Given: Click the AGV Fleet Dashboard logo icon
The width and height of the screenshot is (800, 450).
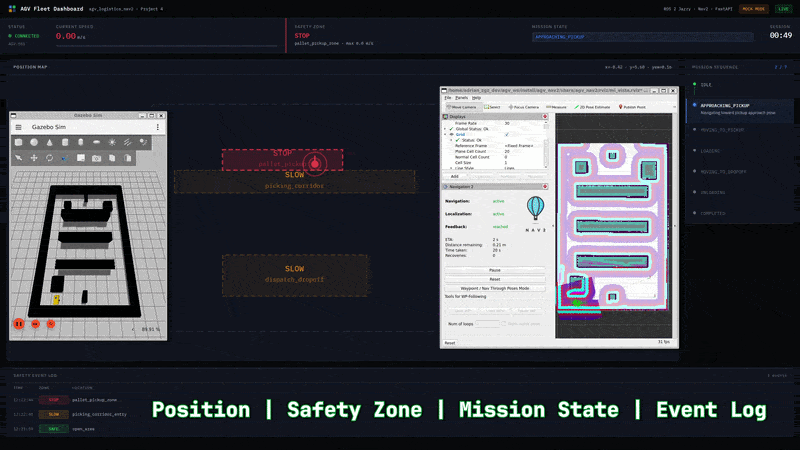Looking at the screenshot, I should point(12,9).
